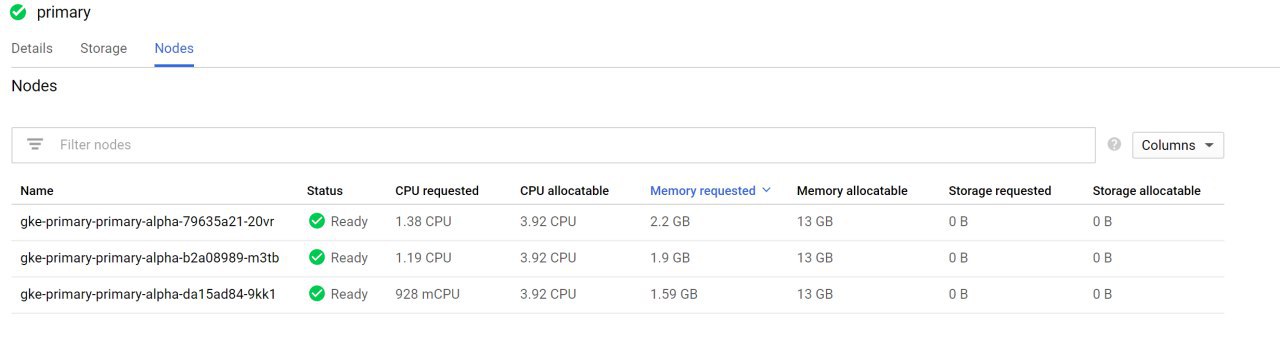Image resolution: width=1280 pixels, height=361 pixels.
Task: Open the help question mark icon
Action: [1114, 145]
